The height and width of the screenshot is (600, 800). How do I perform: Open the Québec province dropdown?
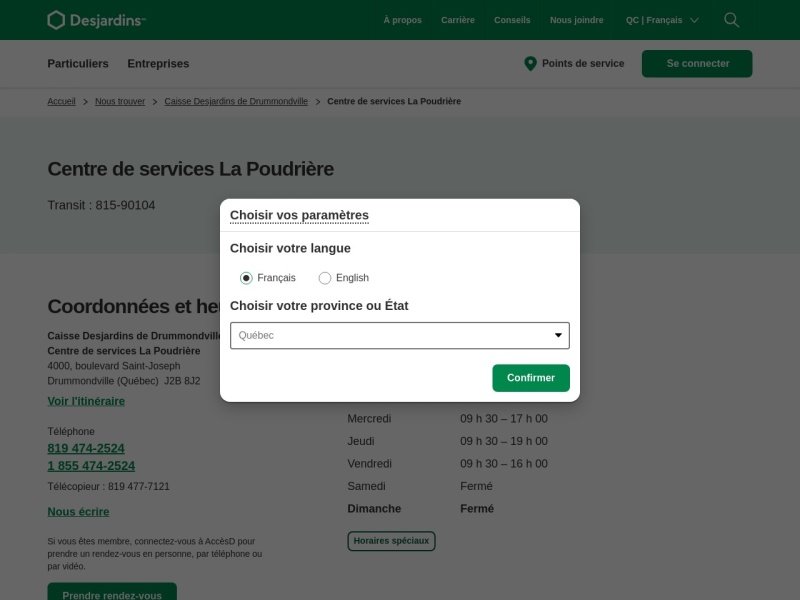pyautogui.click(x=399, y=336)
